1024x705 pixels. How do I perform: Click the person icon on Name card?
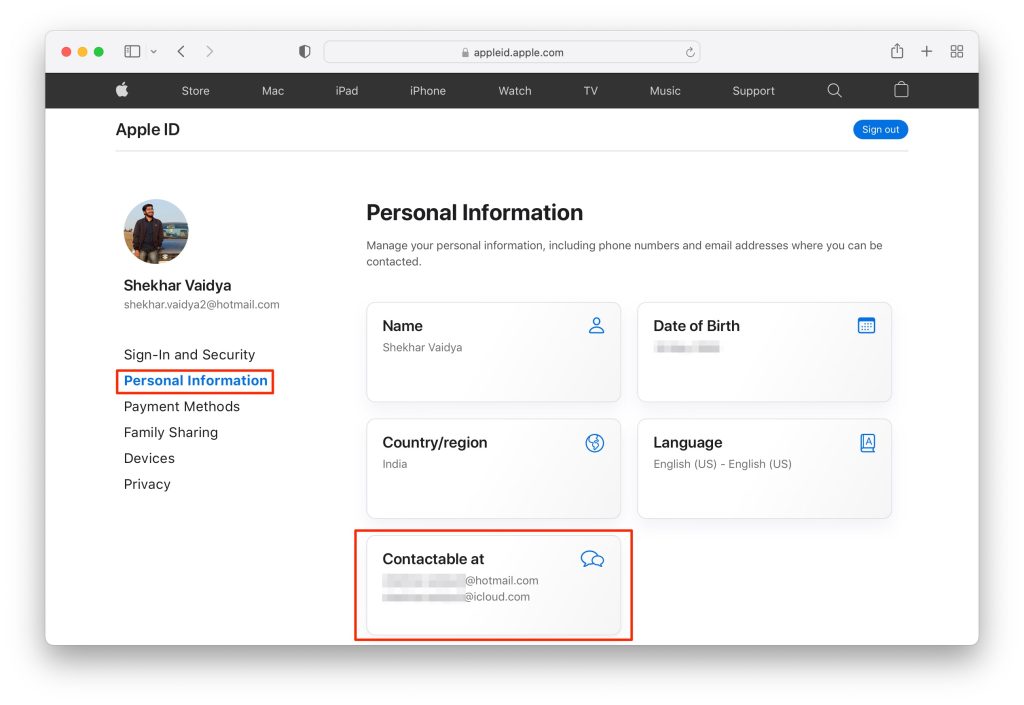(596, 325)
